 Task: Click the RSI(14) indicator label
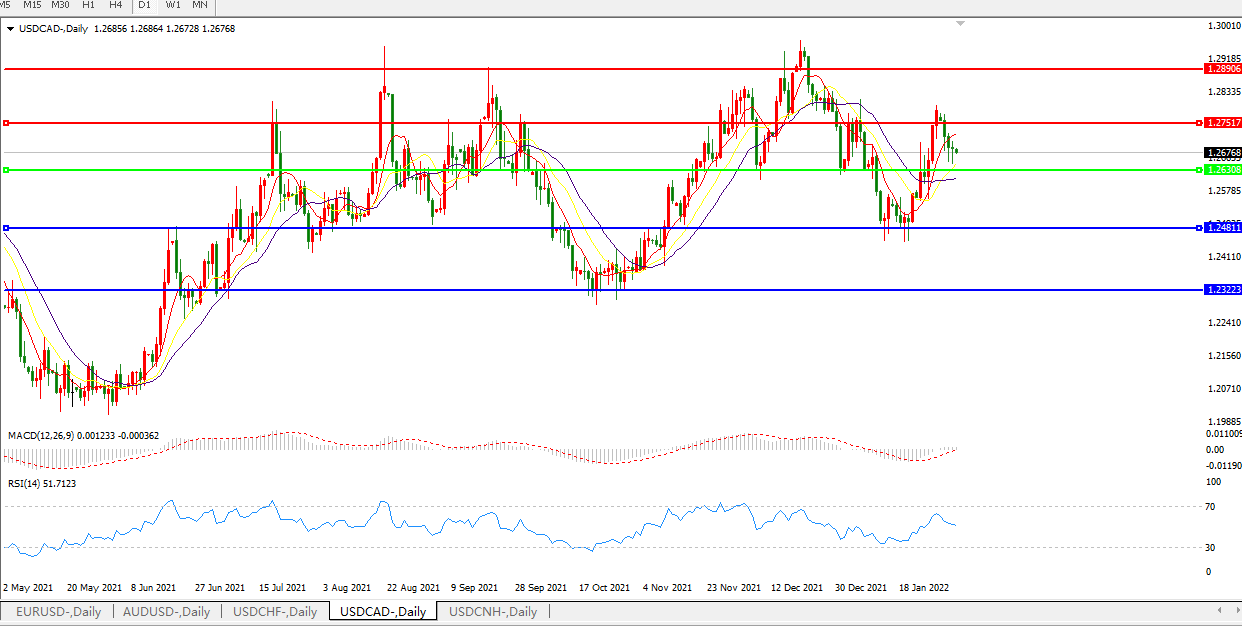(x=42, y=483)
